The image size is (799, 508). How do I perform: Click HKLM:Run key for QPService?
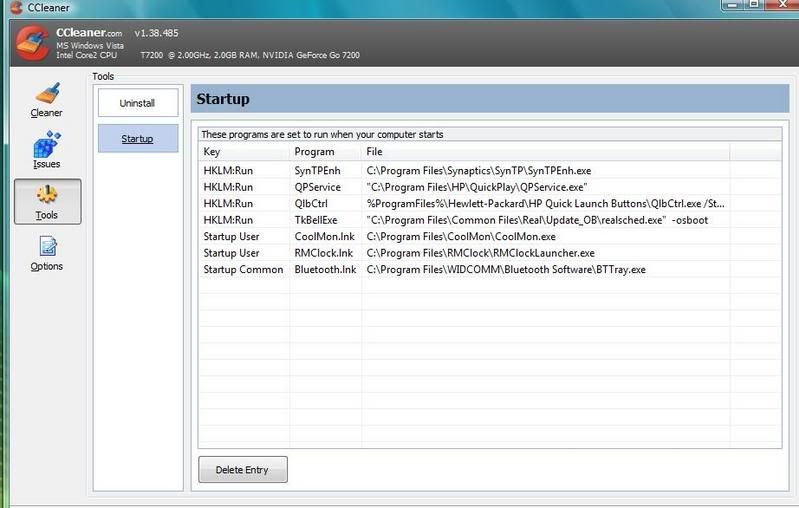point(228,187)
